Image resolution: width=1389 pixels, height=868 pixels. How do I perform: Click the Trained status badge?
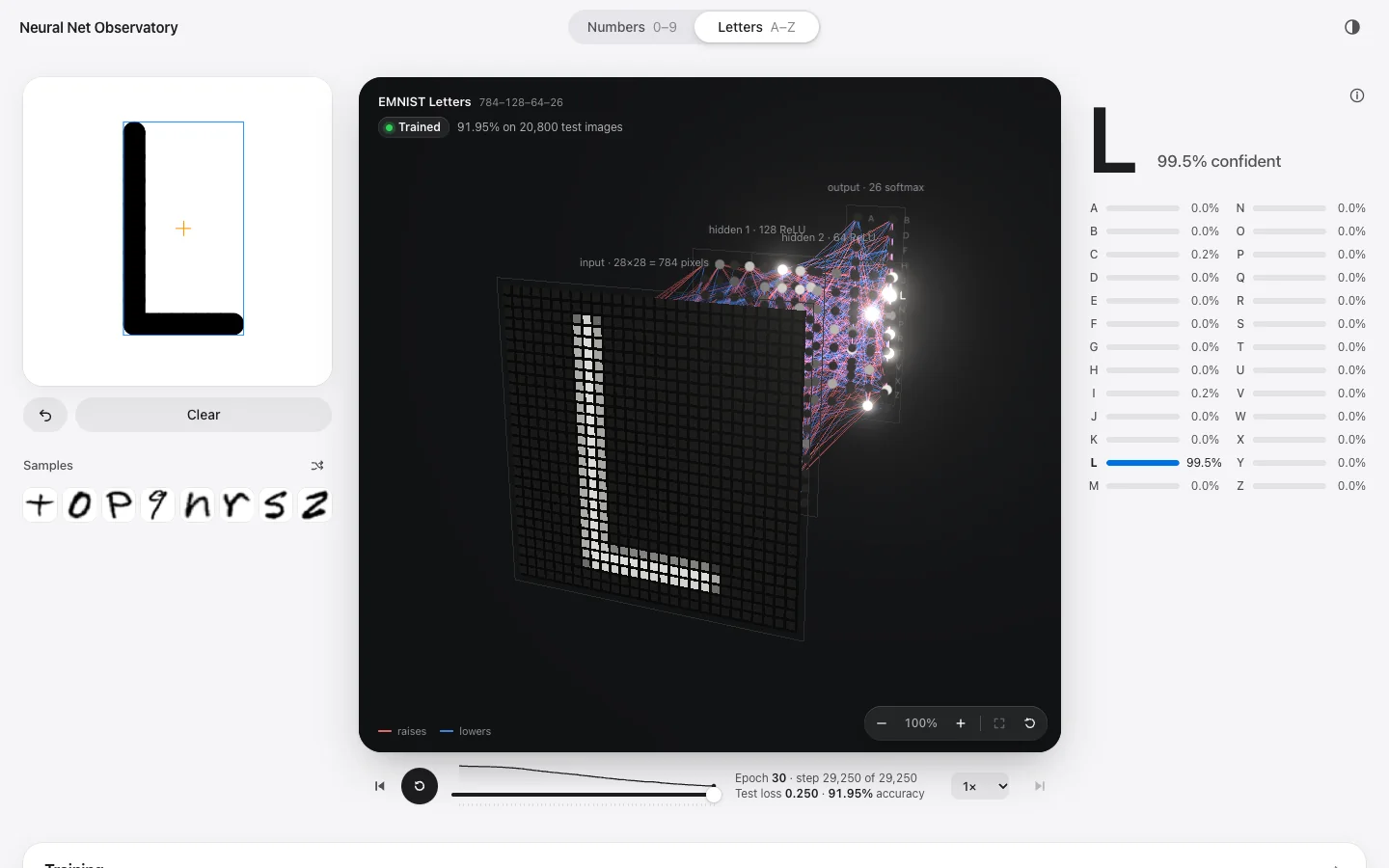pos(414,127)
